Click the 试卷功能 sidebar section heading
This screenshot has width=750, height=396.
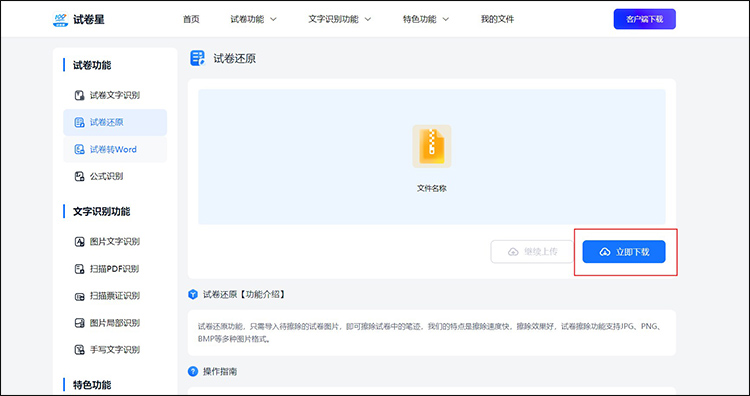pos(92,65)
